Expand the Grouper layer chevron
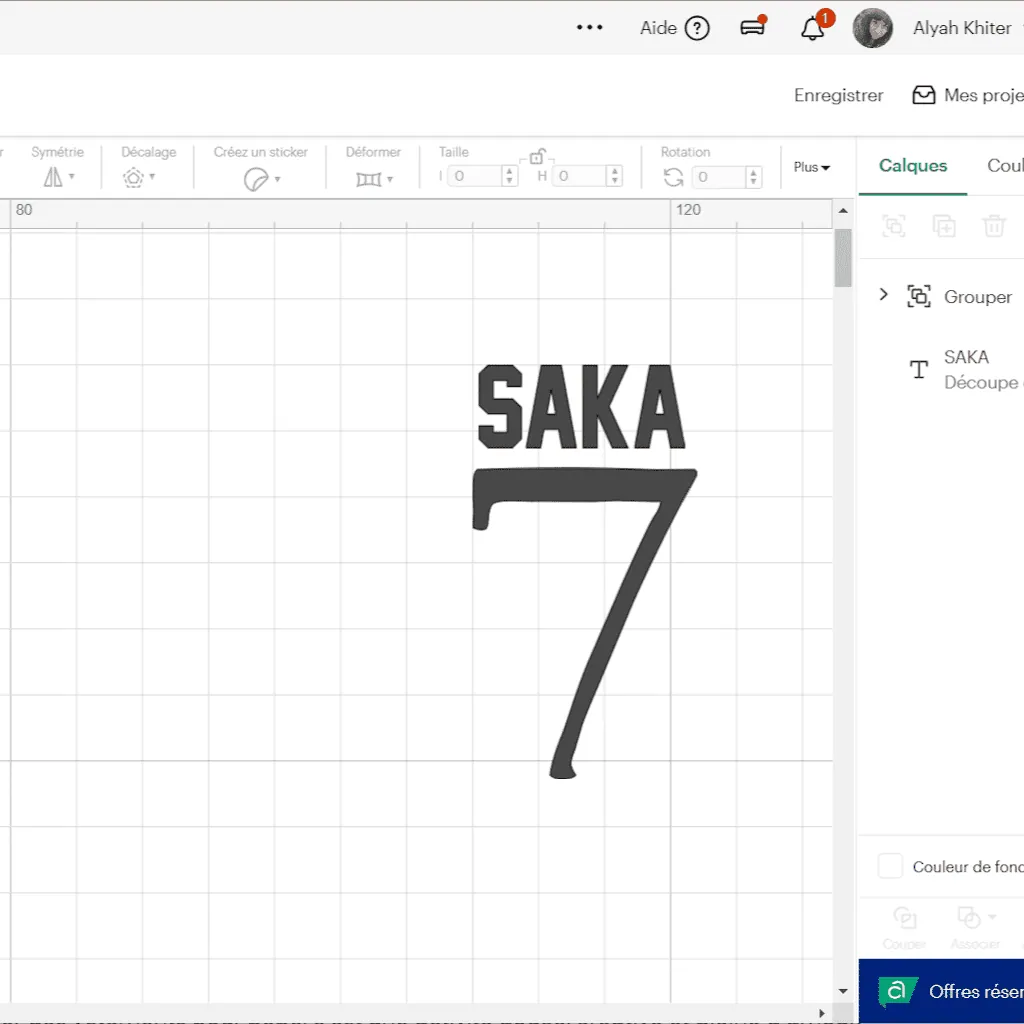 pyautogui.click(x=884, y=295)
